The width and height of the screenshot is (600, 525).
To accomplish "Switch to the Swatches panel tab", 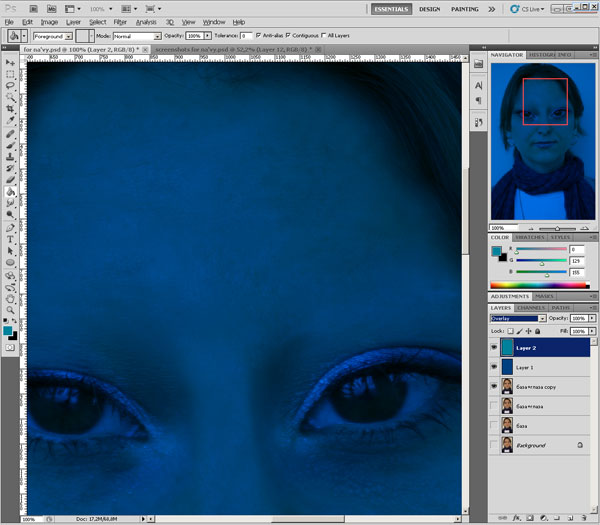I will point(529,237).
